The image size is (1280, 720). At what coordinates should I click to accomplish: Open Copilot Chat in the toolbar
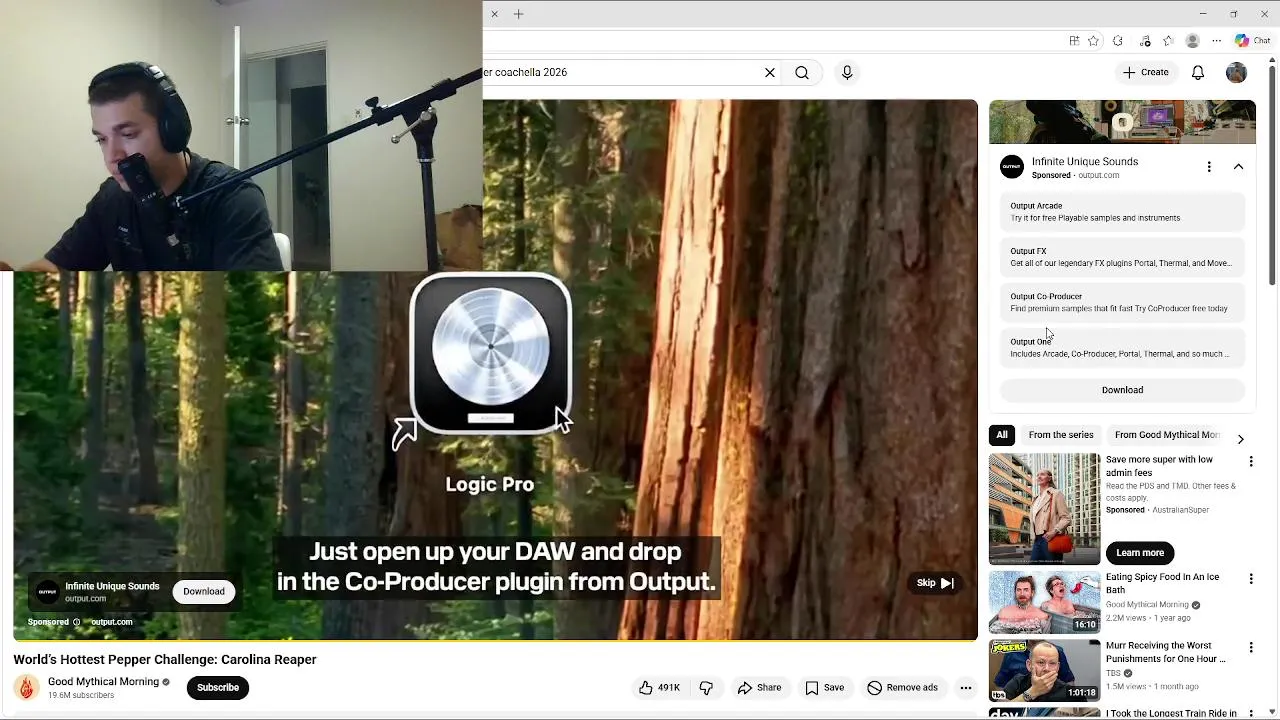(1253, 41)
